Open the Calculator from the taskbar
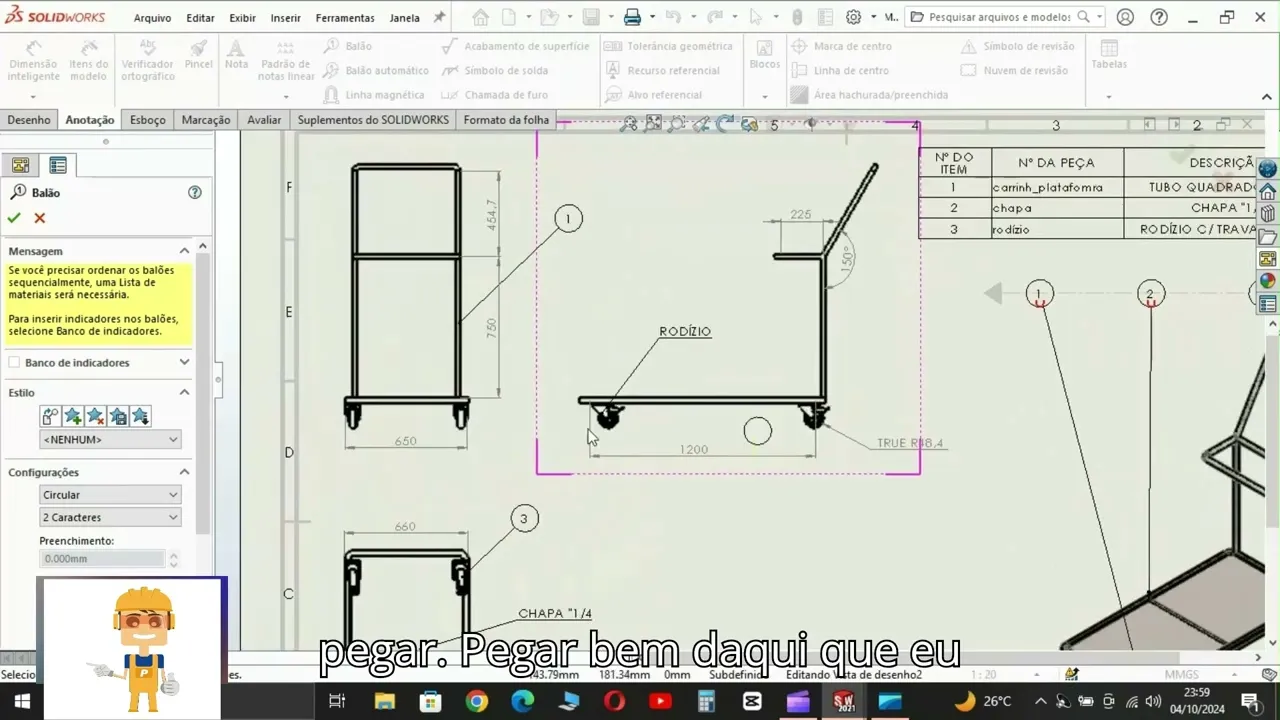The height and width of the screenshot is (720, 1280). [x=706, y=701]
